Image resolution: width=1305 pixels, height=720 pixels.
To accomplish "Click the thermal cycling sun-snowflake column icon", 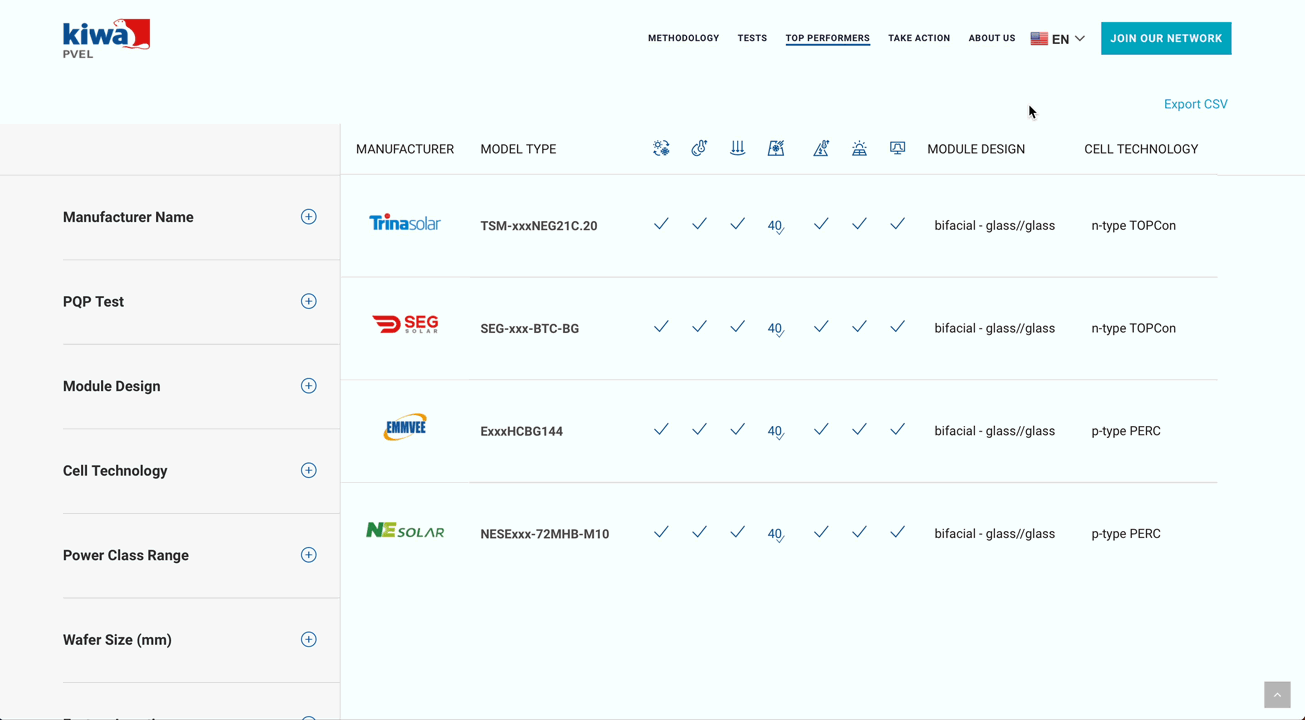I will [x=661, y=148].
